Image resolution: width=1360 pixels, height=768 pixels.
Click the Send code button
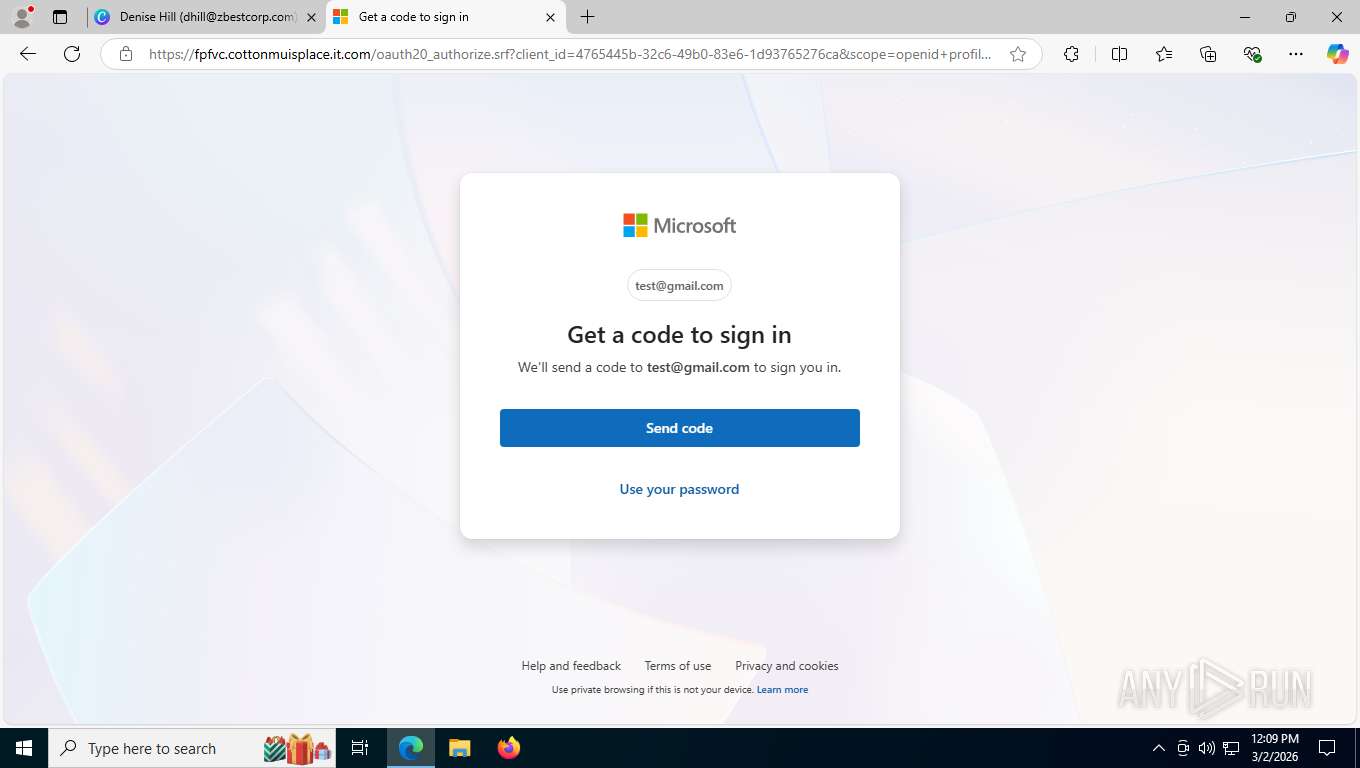pos(680,428)
